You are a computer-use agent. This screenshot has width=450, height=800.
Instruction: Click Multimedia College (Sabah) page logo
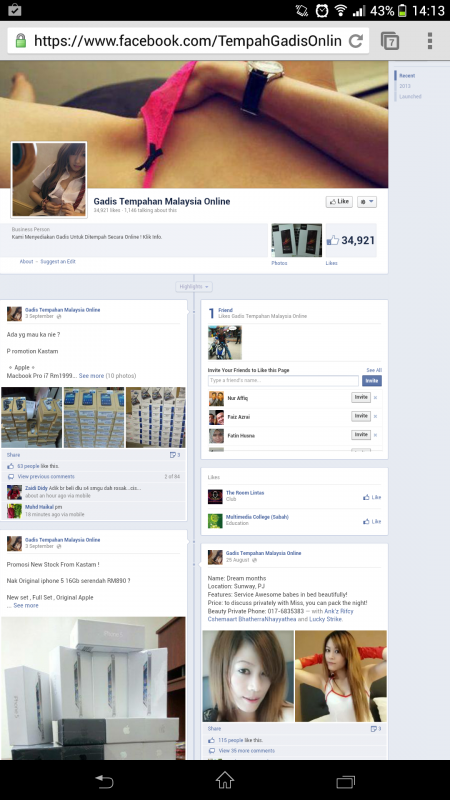click(x=215, y=521)
